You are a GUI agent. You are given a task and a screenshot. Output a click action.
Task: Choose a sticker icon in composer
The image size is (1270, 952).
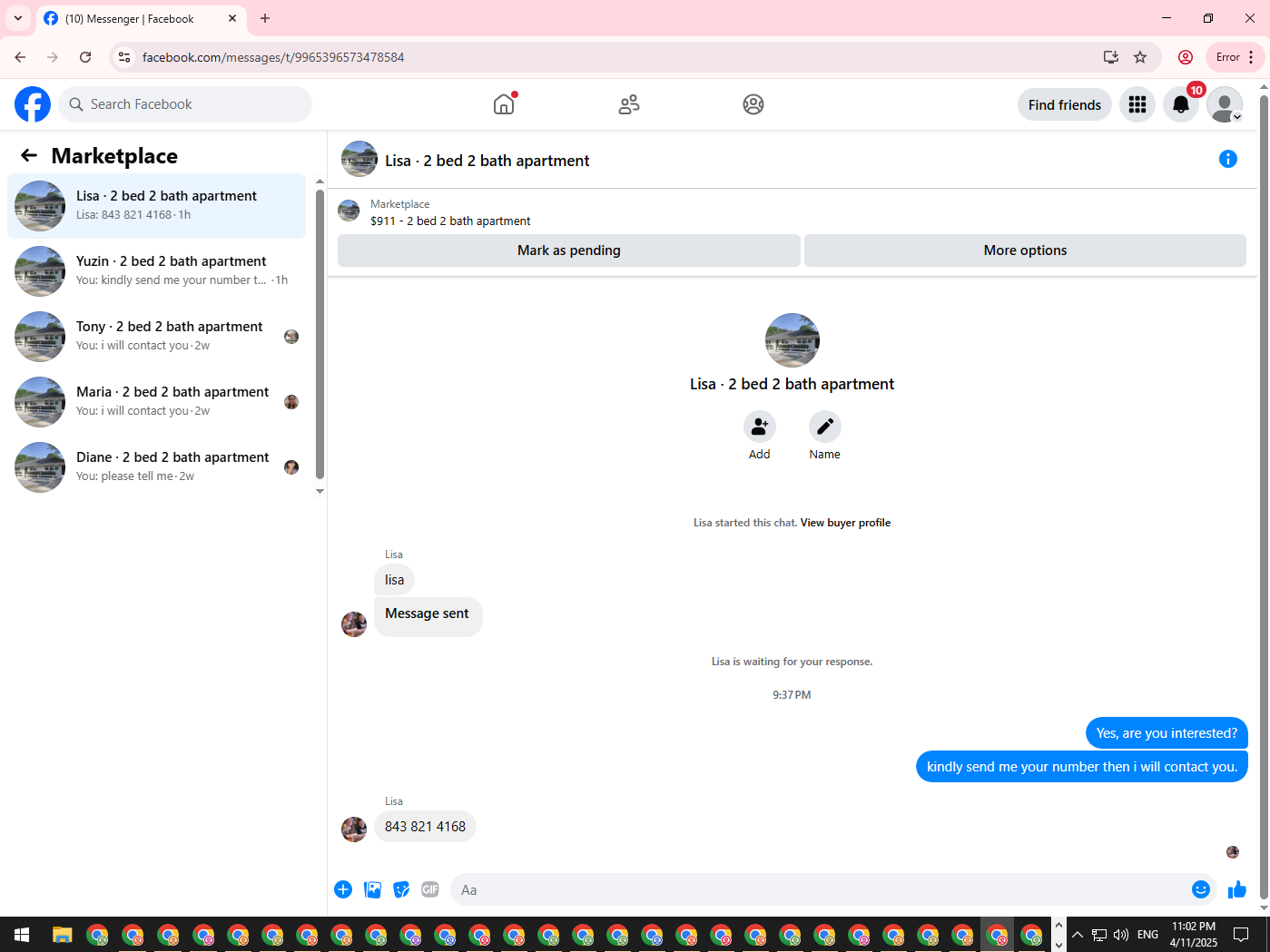401,889
